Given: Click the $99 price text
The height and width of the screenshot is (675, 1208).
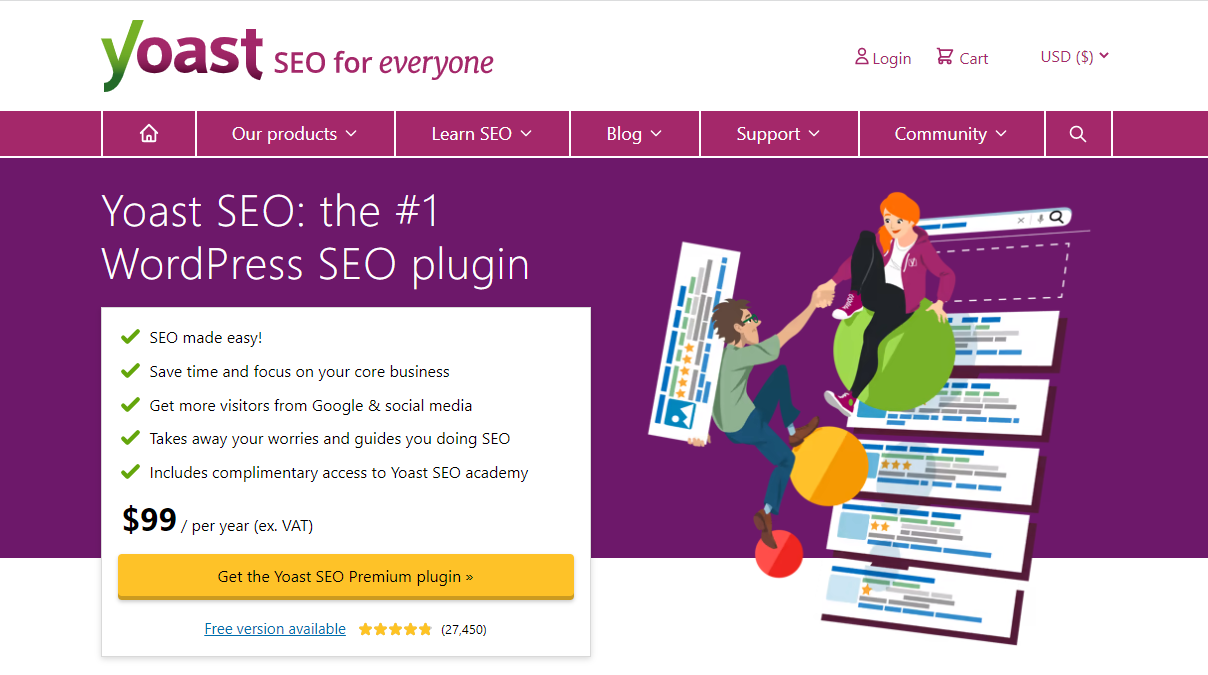Looking at the screenshot, I should tap(149, 520).
